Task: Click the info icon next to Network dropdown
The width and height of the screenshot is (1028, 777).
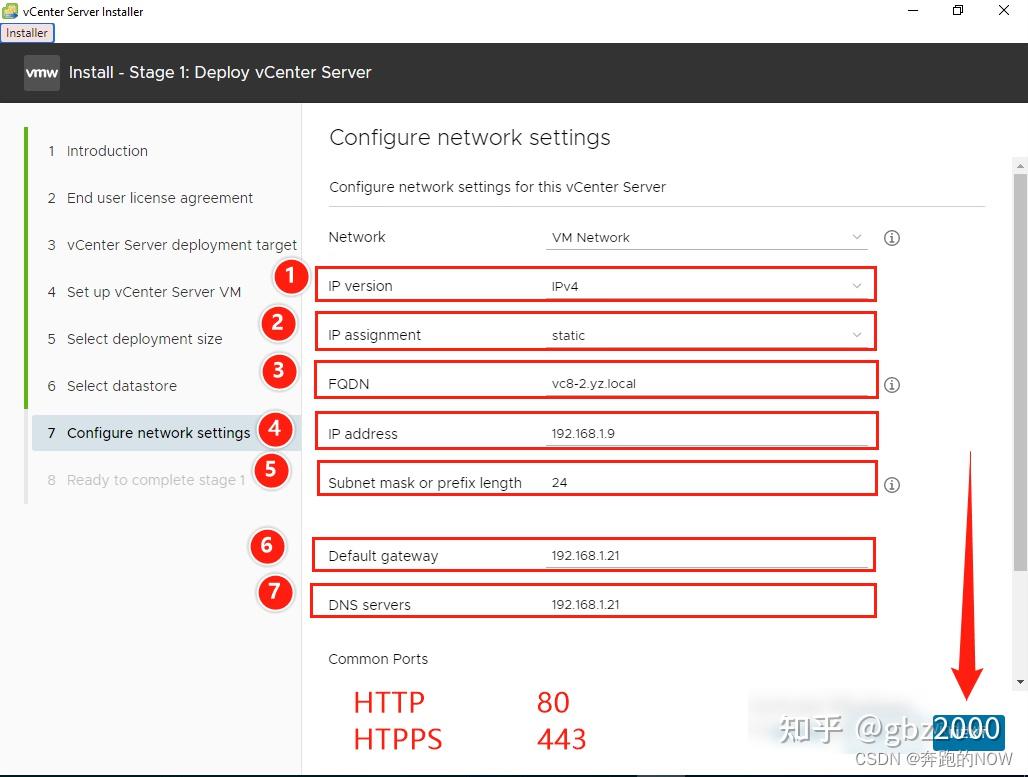Action: [x=892, y=238]
